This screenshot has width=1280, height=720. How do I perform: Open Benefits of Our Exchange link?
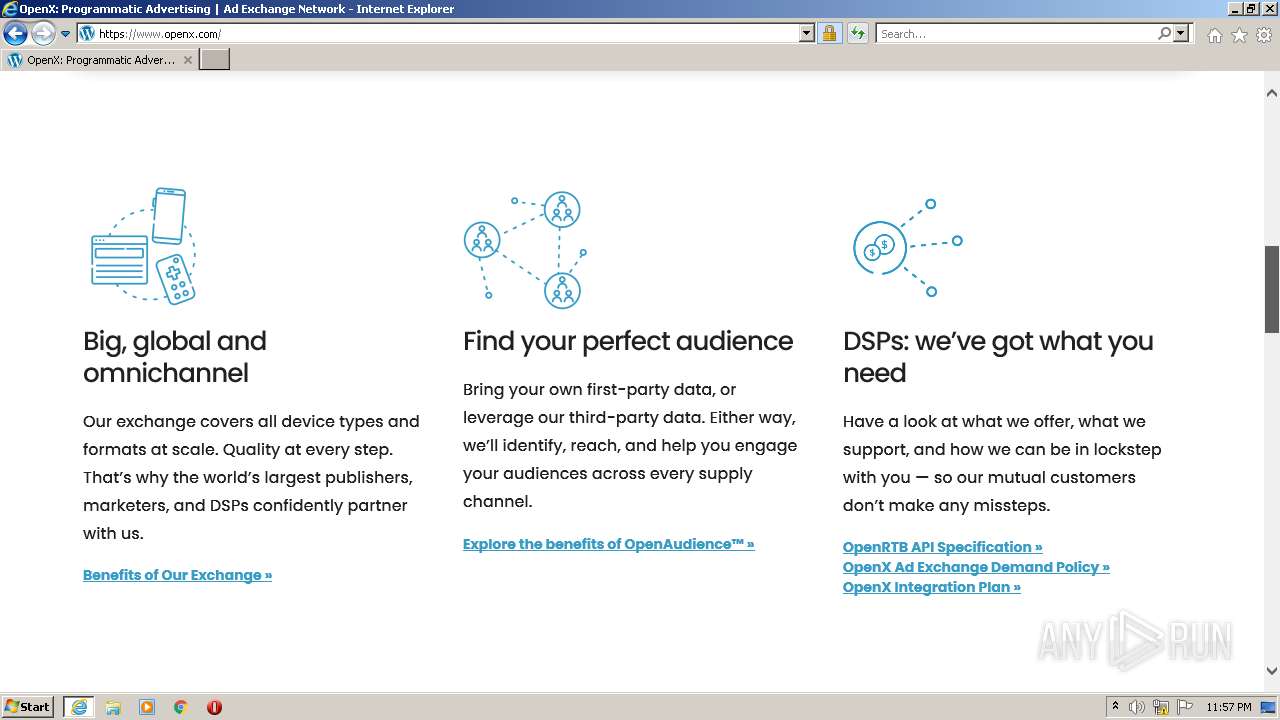click(177, 575)
